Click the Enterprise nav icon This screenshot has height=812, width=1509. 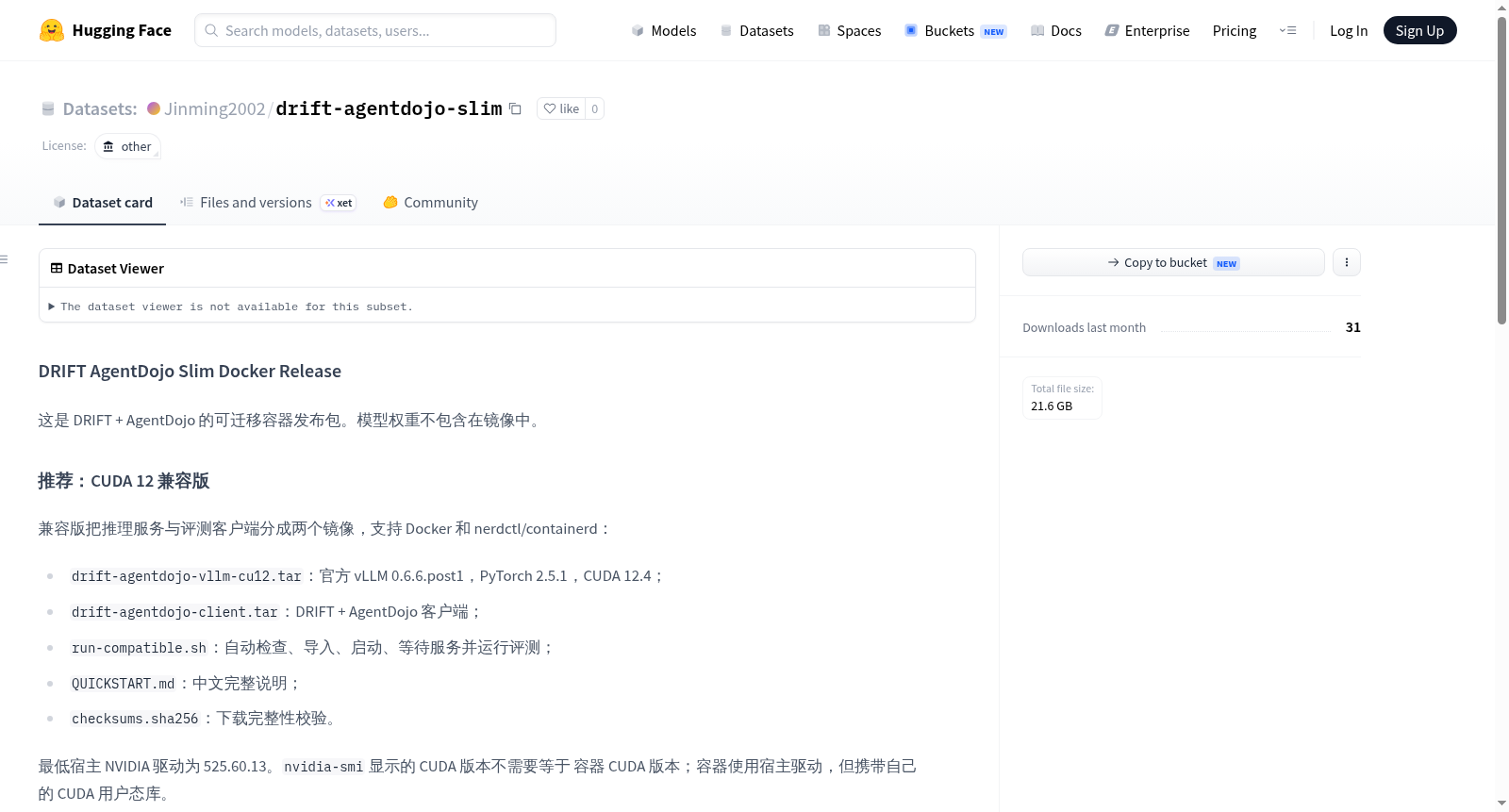tap(1112, 31)
